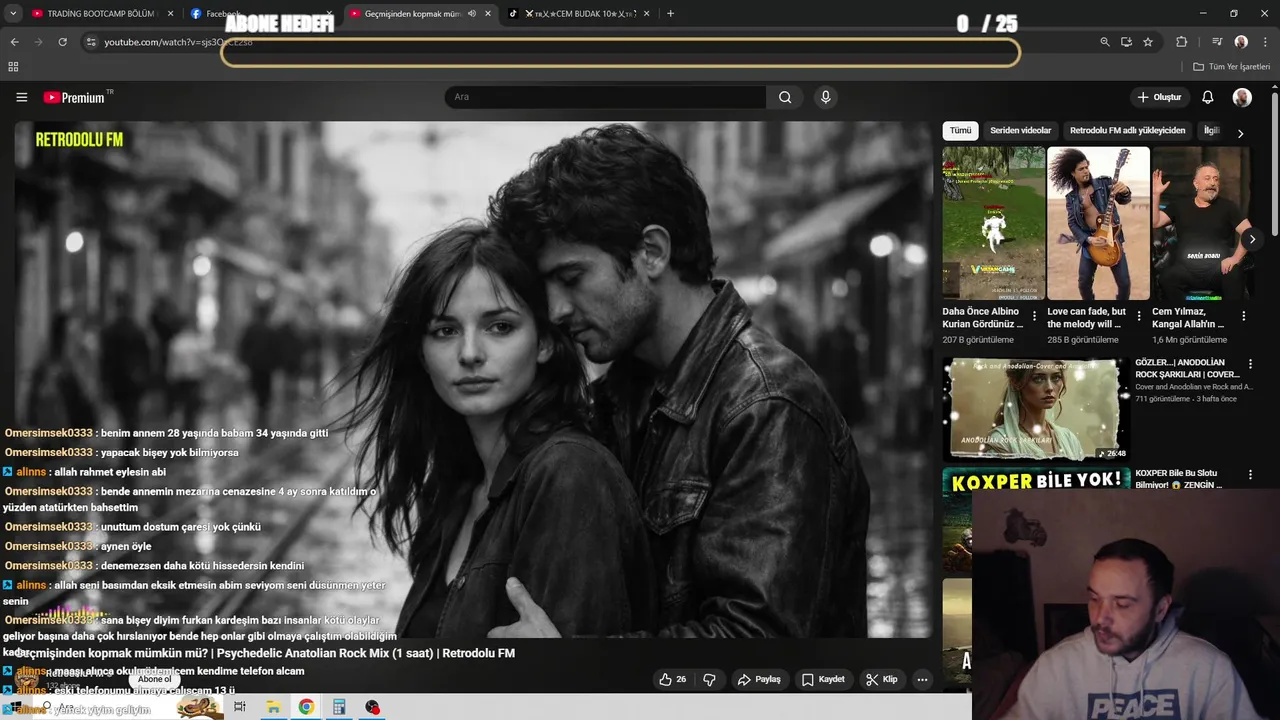Open Cem Yılmaz Kangal short thumbnail
Screen dimensions: 1280x720
click(1201, 223)
